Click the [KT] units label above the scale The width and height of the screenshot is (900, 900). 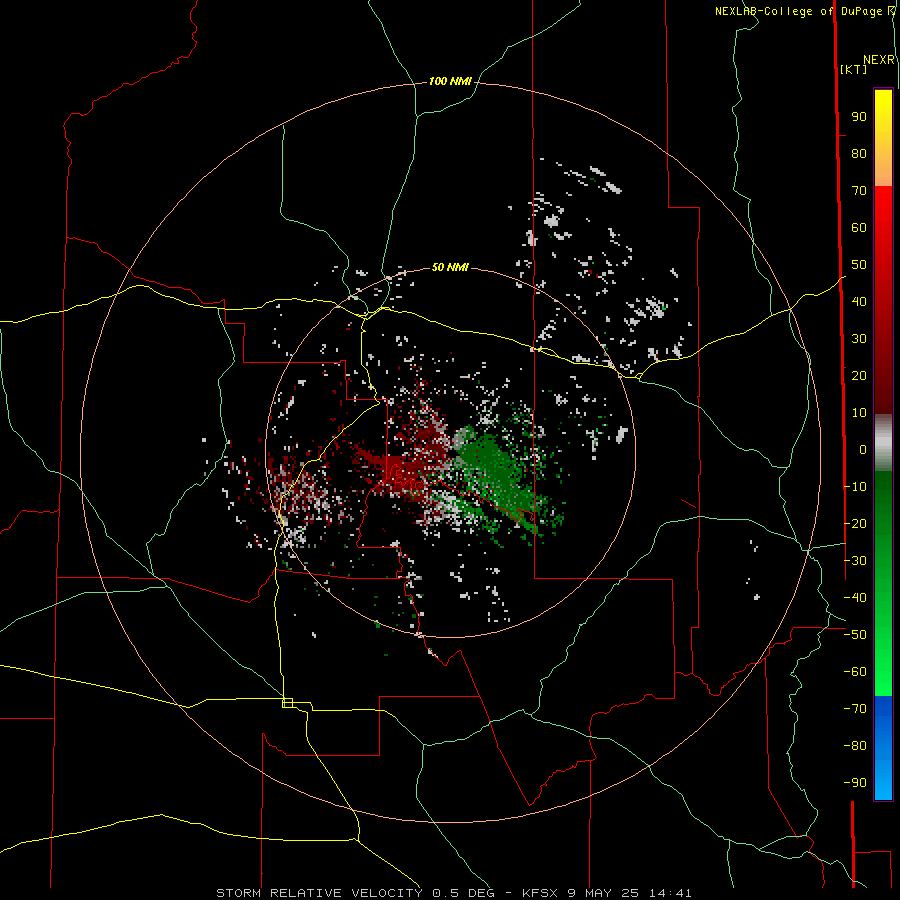[853, 69]
